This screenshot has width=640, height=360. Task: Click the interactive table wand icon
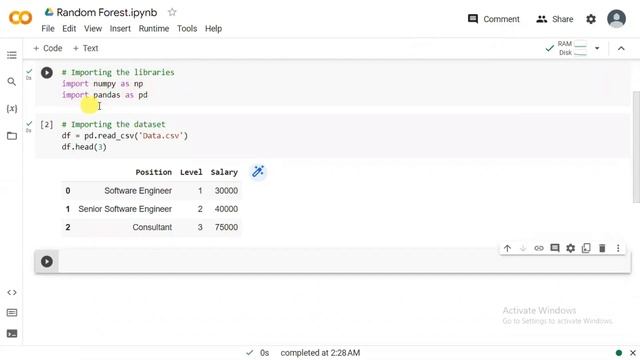pyautogui.click(x=258, y=171)
